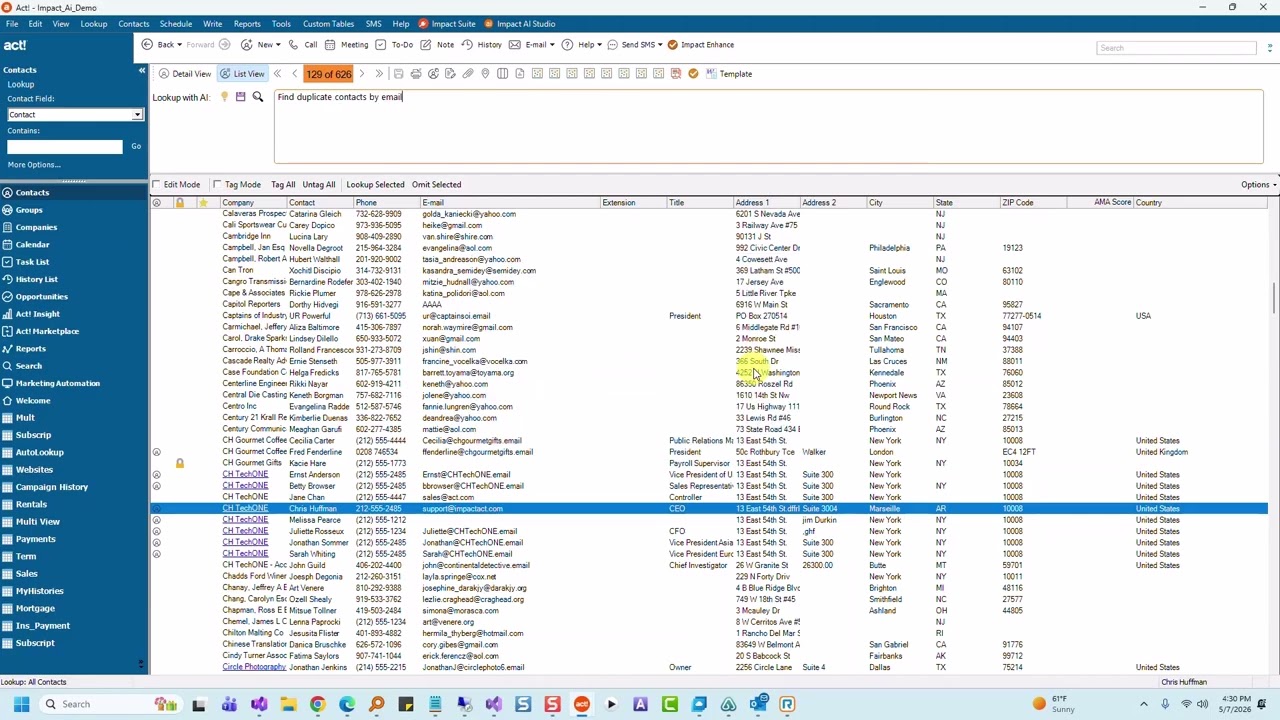The image size is (1280, 720).
Task: Open the Template tool
Action: pyautogui.click(x=729, y=74)
